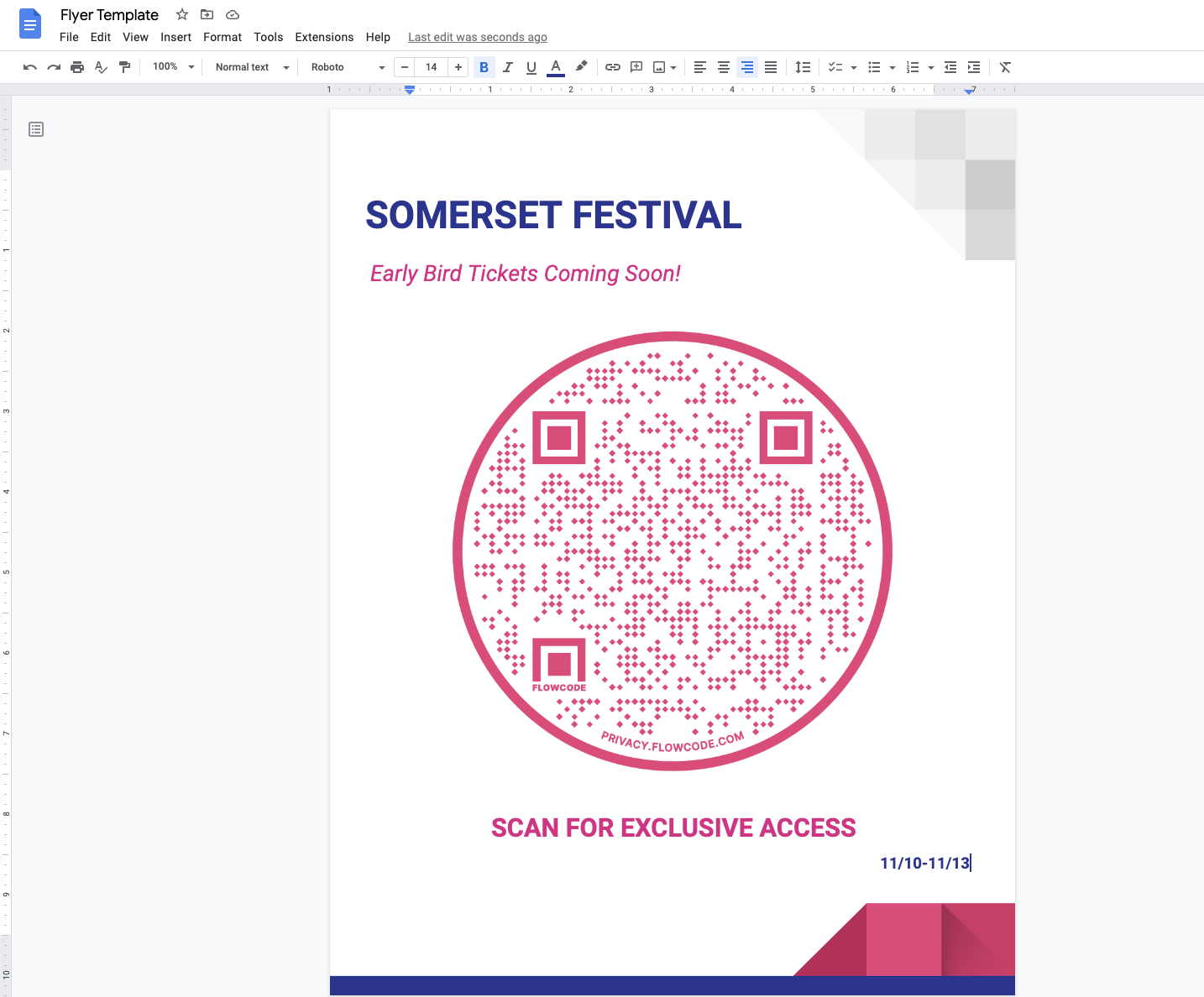Image resolution: width=1204 pixels, height=997 pixels.
Task: Open the Font family dropdown
Action: [x=344, y=67]
